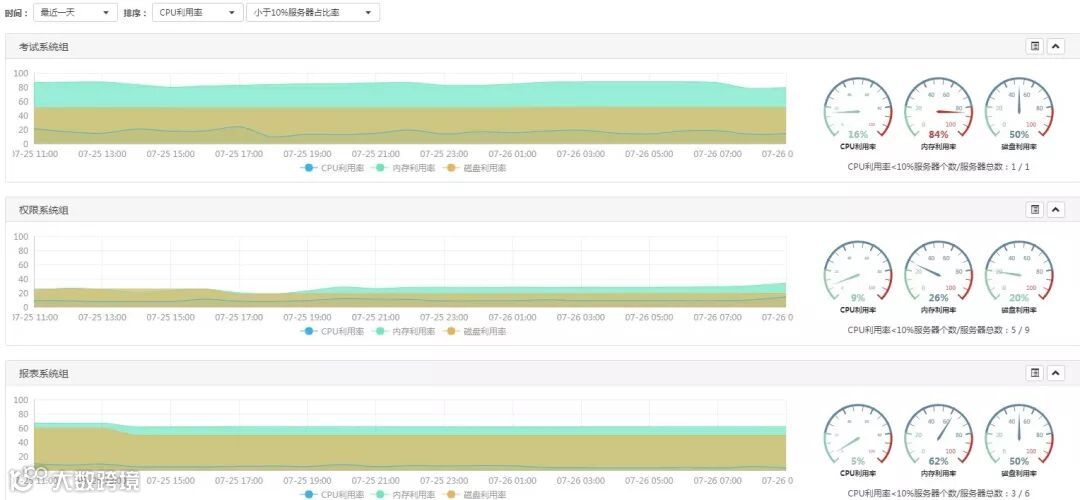The width and height of the screenshot is (1080, 500).
Task: Toggle 磁盘利用率 legend series in 考试系统组 chart
Action: click(x=475, y=168)
